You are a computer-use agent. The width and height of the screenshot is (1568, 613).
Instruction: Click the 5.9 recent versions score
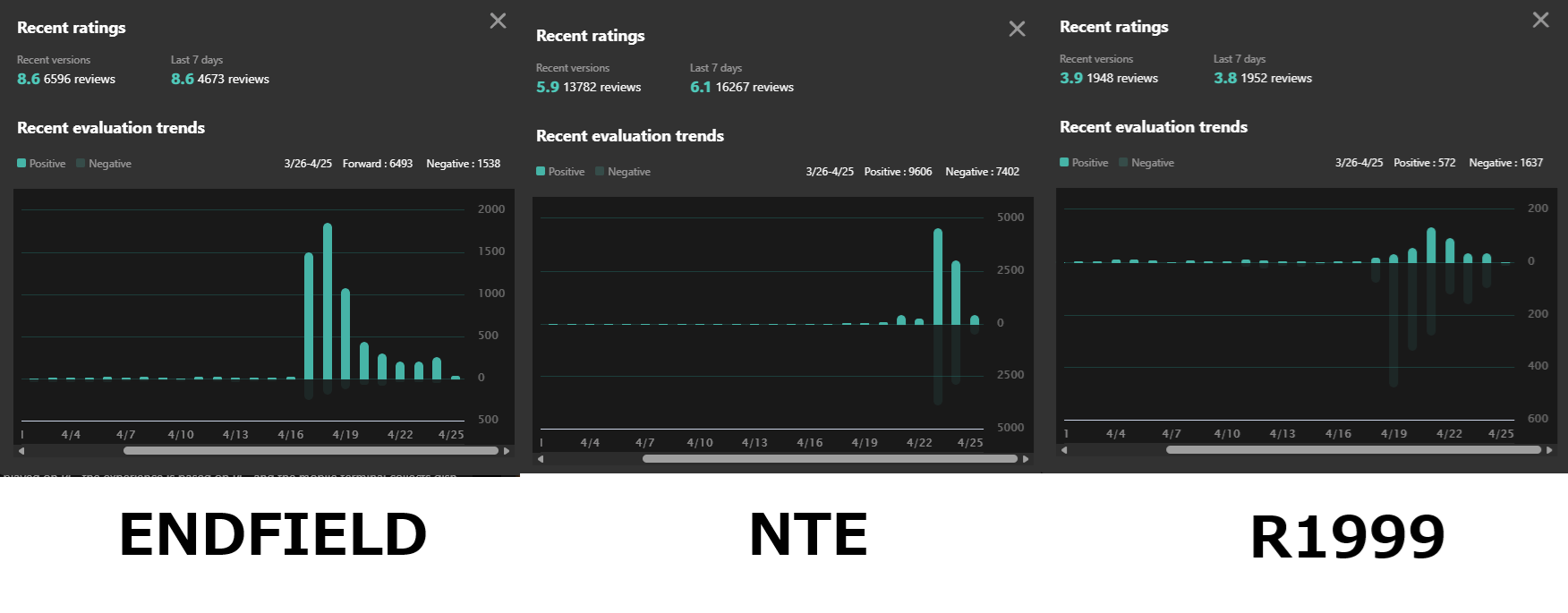point(548,88)
